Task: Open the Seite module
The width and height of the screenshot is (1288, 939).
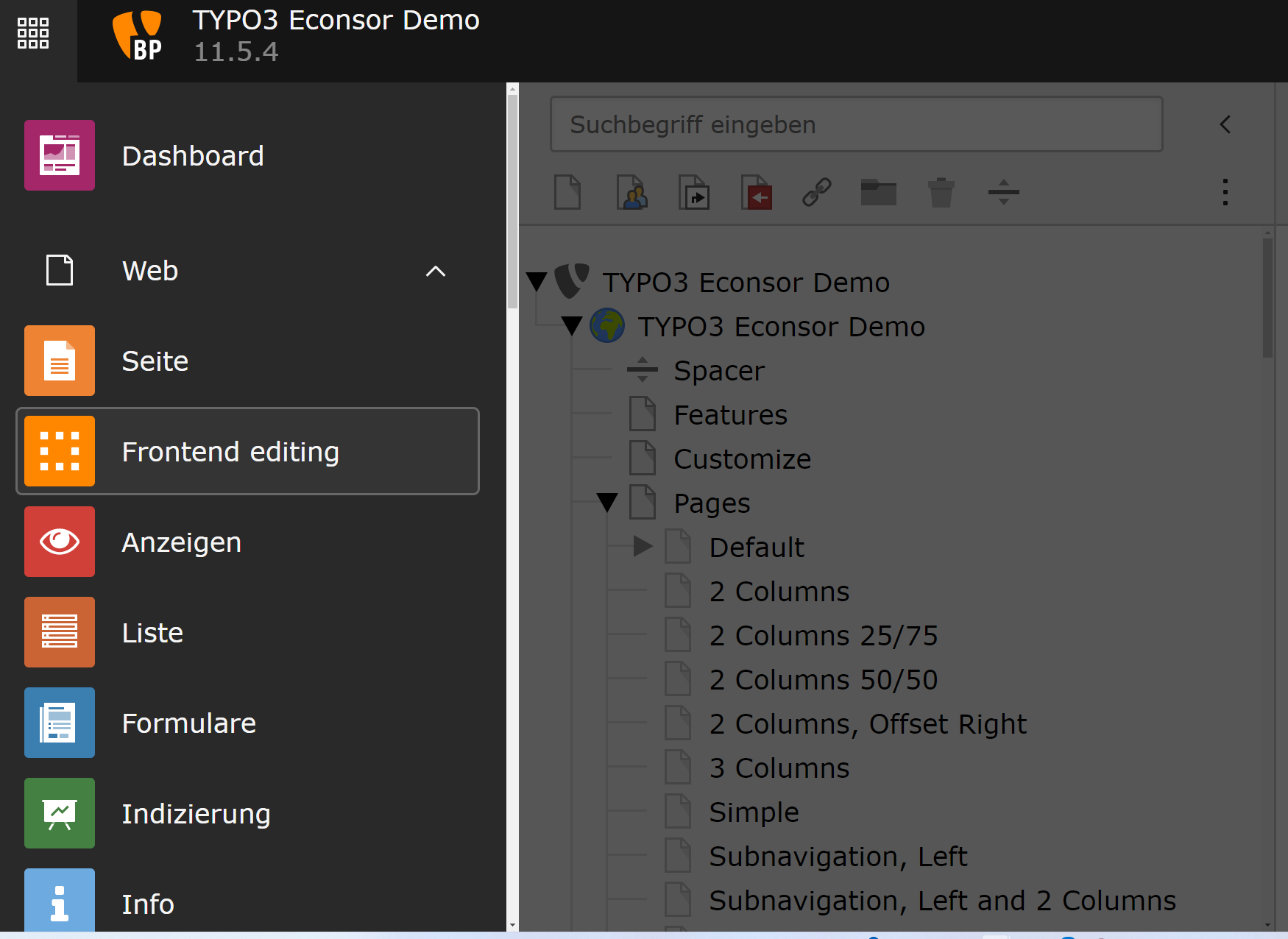Action: point(155,361)
